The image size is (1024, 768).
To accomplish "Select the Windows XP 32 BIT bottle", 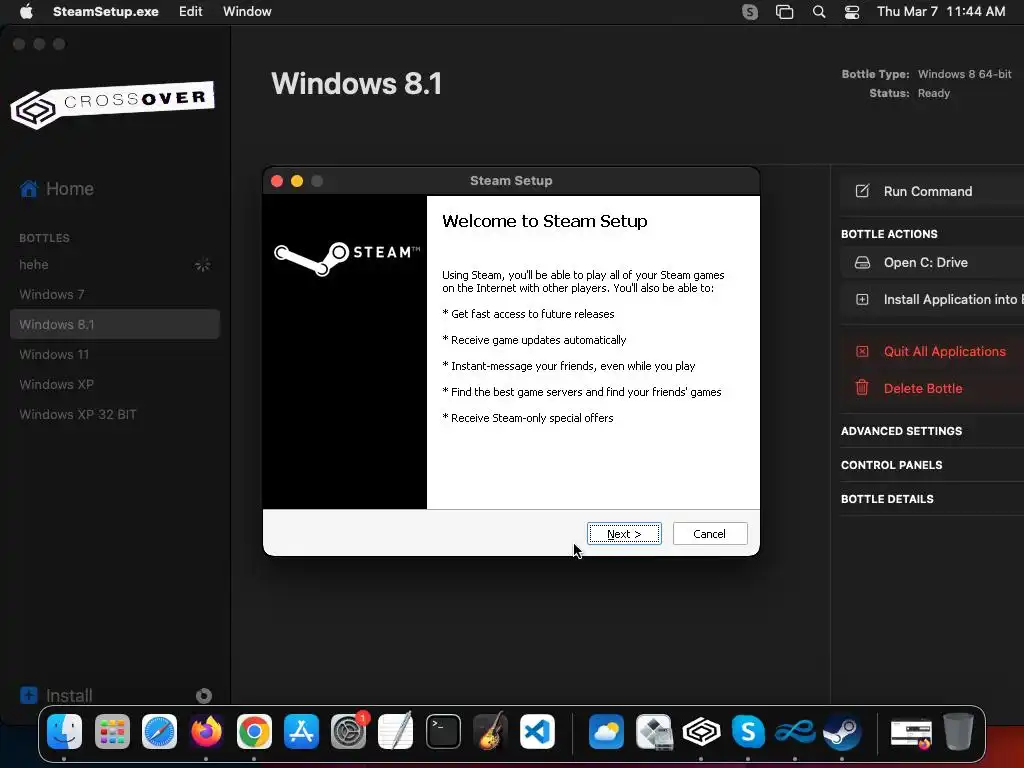I will (x=115, y=415).
